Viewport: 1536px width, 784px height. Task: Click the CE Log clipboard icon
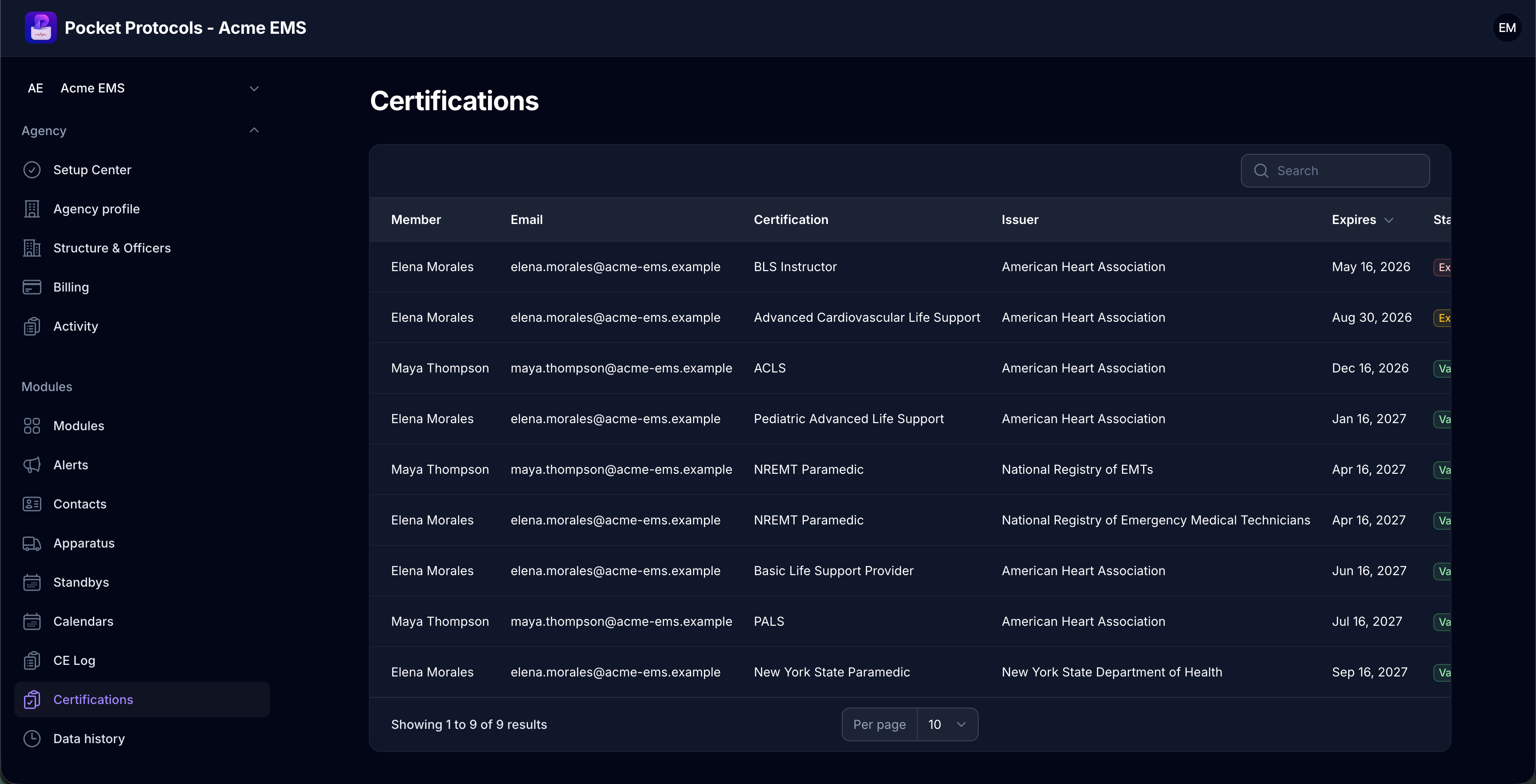tap(32, 660)
